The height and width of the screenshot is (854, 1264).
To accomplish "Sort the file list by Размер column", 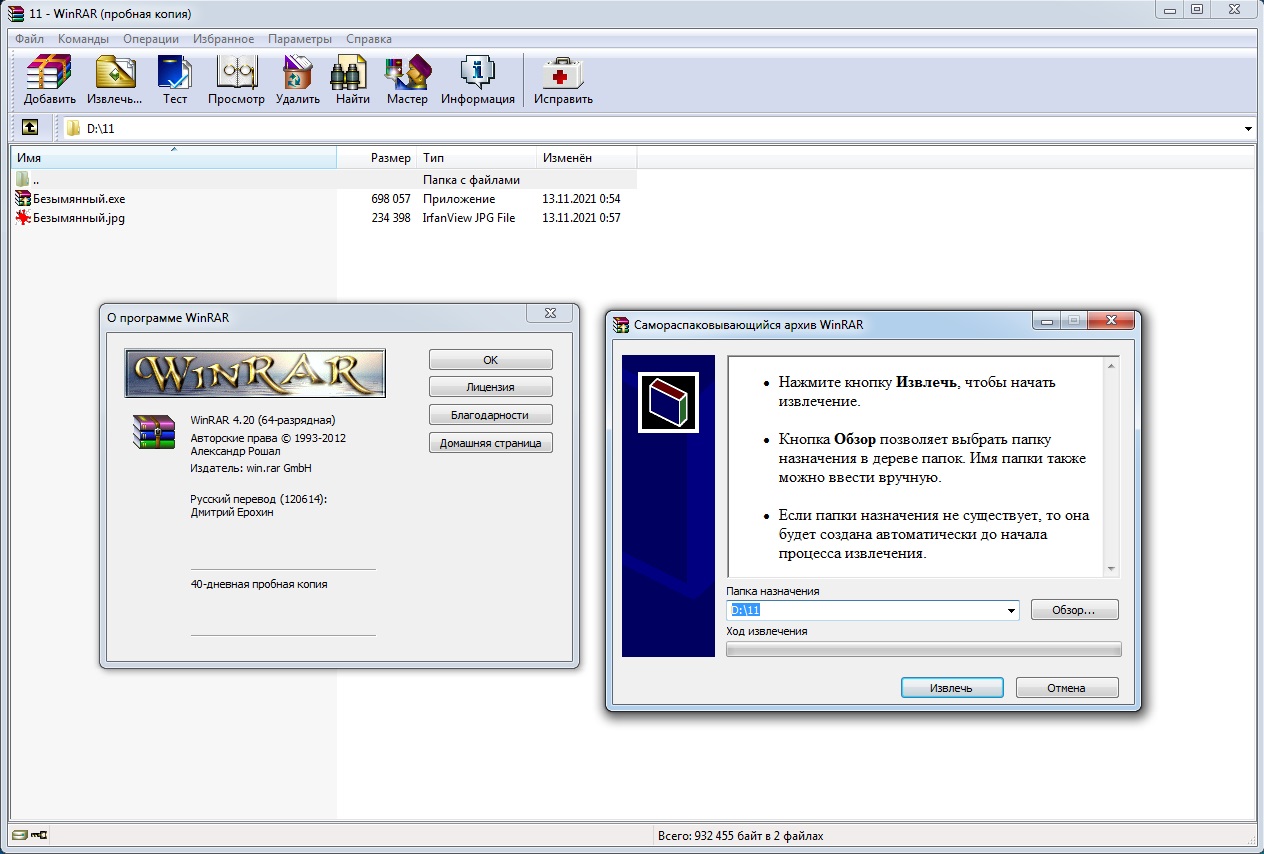I will [376, 158].
